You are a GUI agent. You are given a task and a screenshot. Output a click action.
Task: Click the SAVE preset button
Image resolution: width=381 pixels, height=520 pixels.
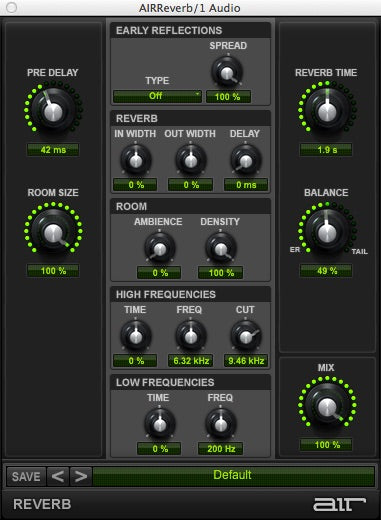(26, 476)
